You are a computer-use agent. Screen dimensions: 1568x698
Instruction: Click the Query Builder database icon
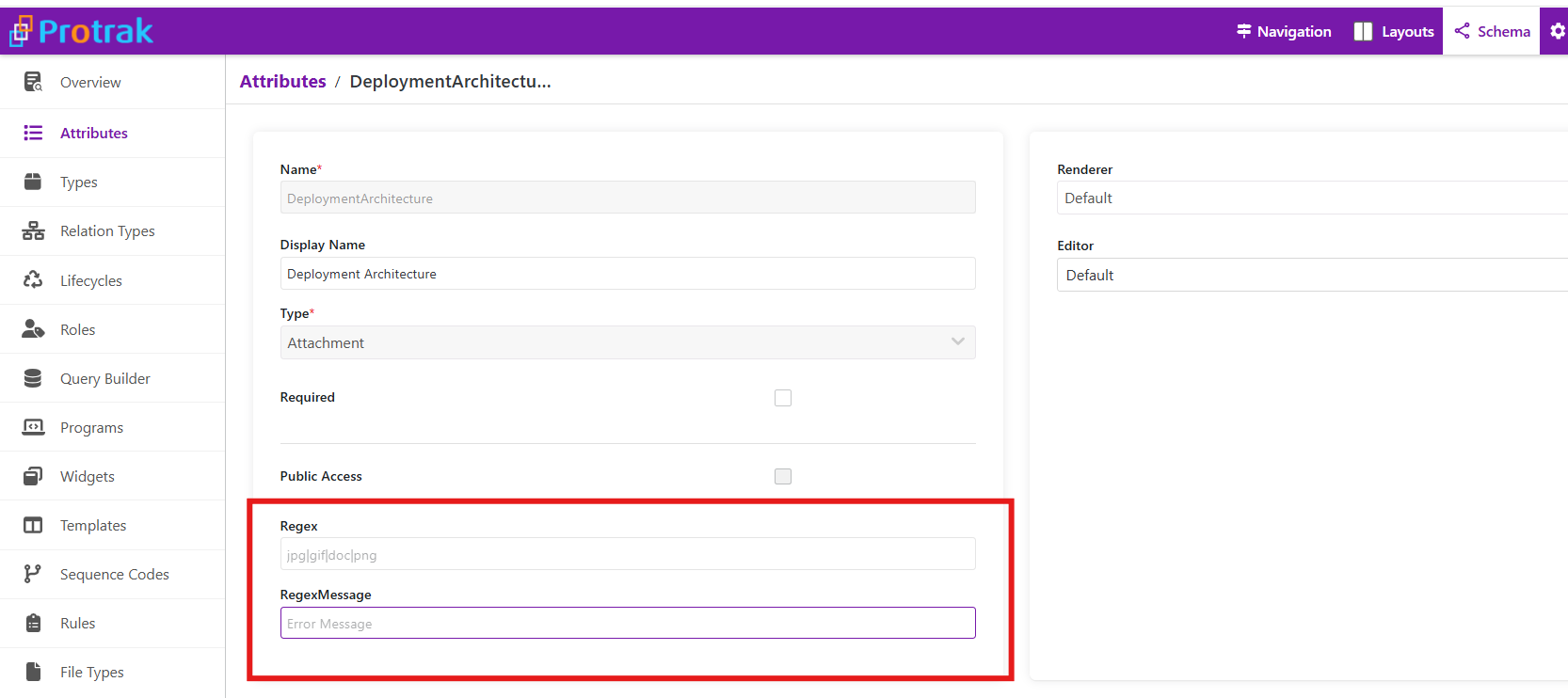click(x=33, y=378)
